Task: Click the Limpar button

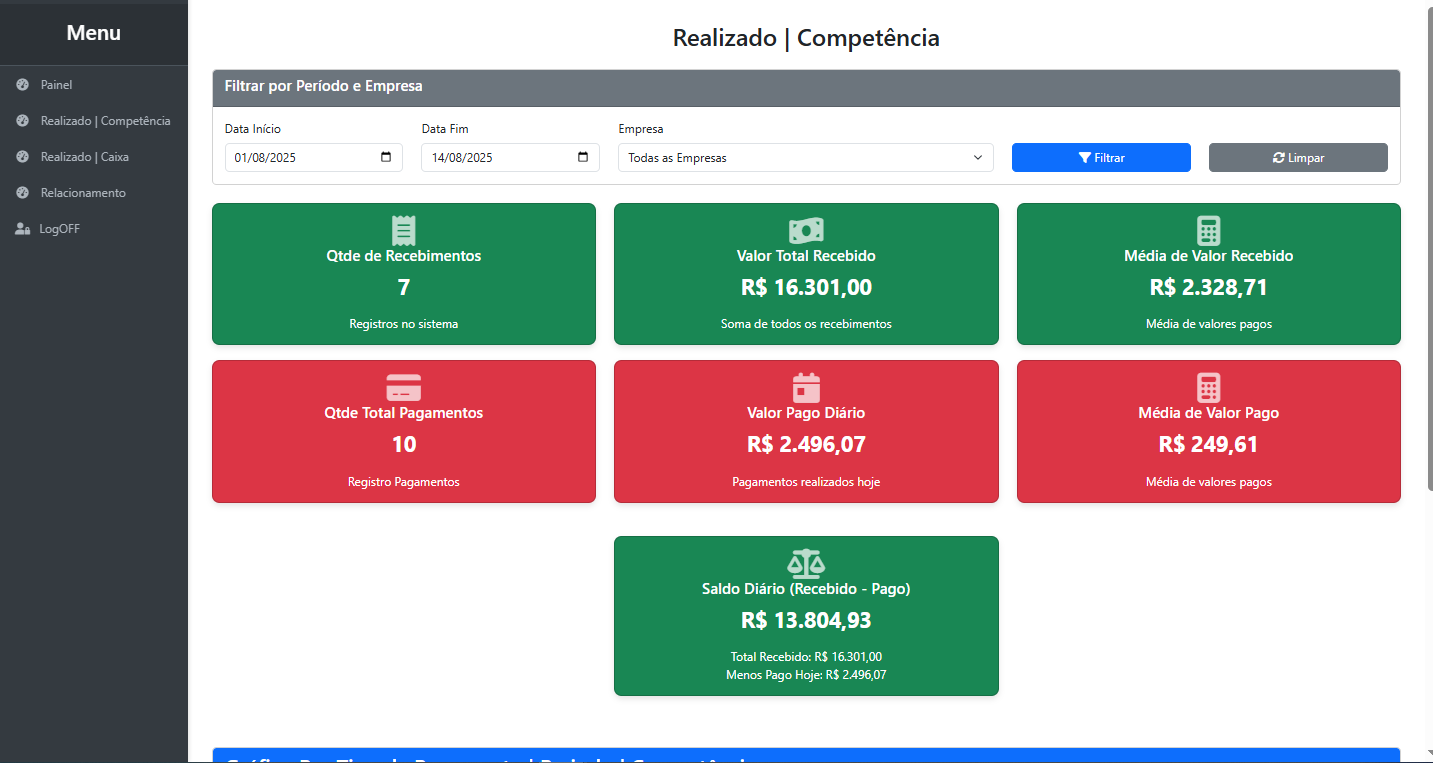Action: point(1297,157)
